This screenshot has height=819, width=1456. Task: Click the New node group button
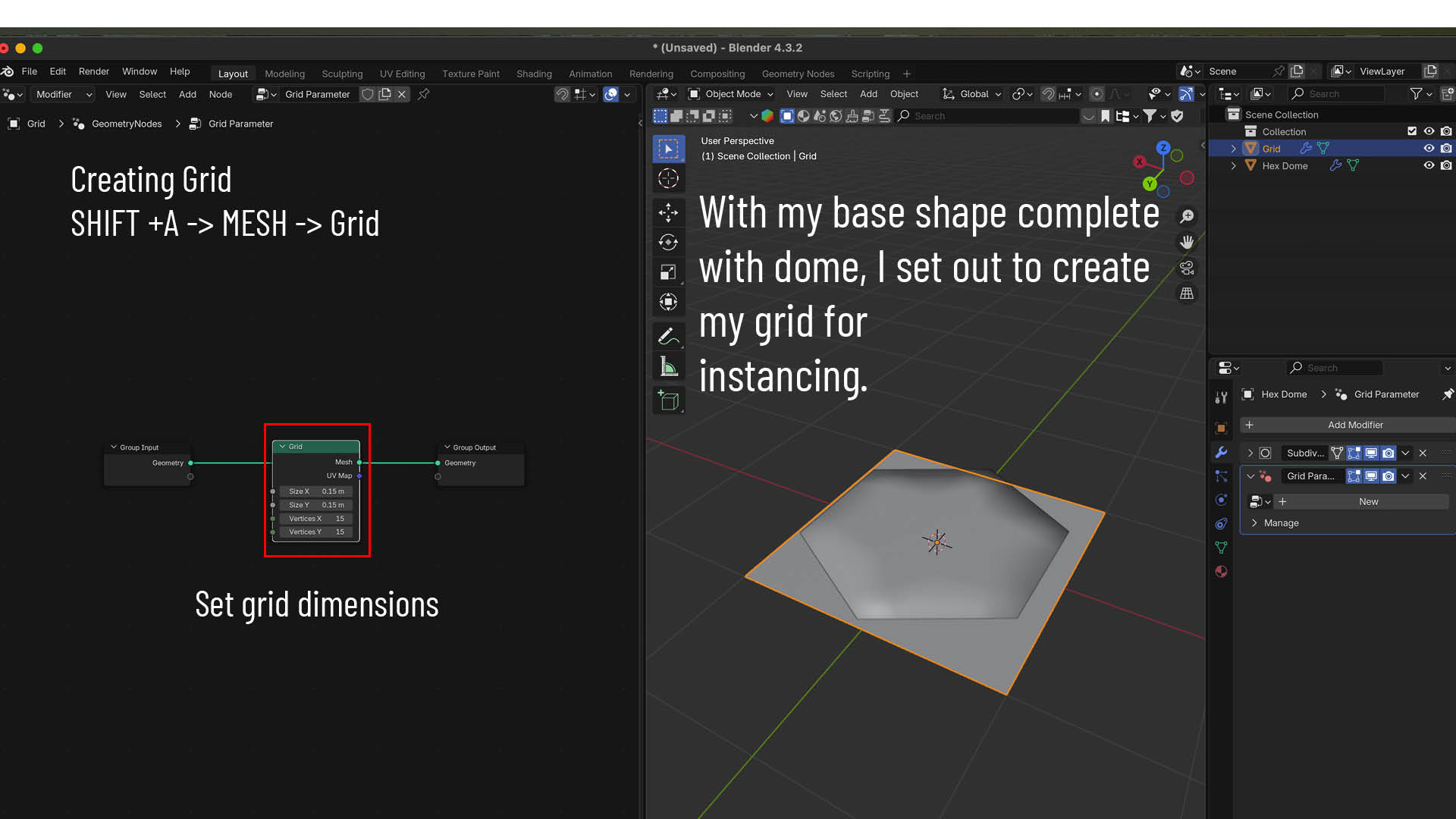(x=1368, y=501)
